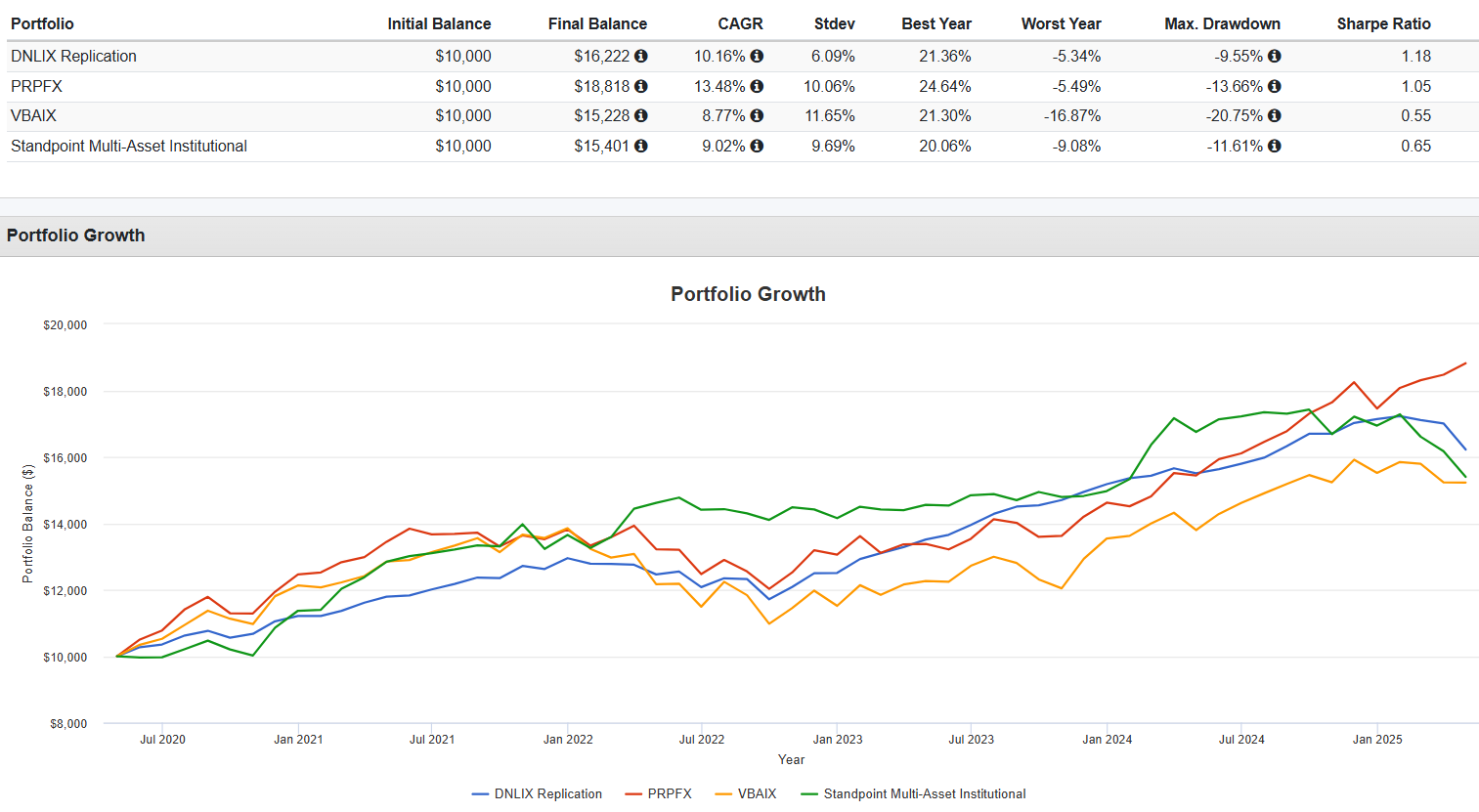Click the Jan 2022 axis label
This screenshot has width=1479, height=812.
click(568, 740)
